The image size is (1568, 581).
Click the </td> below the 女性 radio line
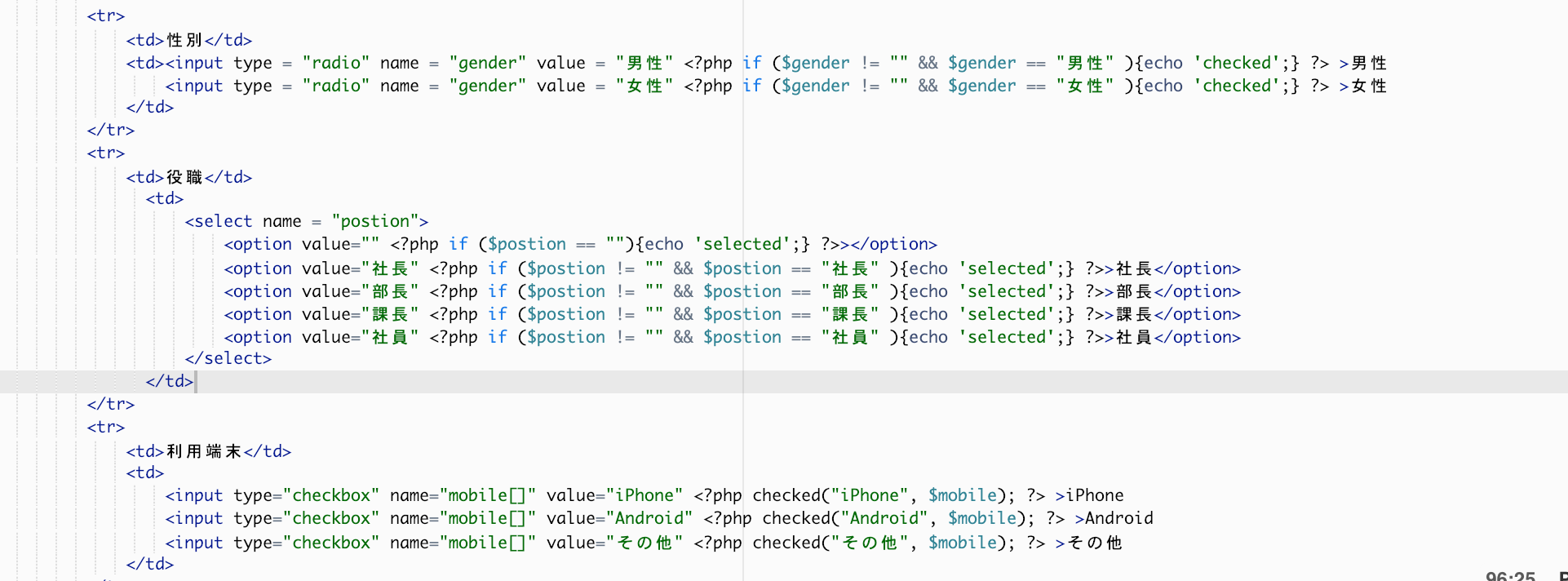click(150, 107)
